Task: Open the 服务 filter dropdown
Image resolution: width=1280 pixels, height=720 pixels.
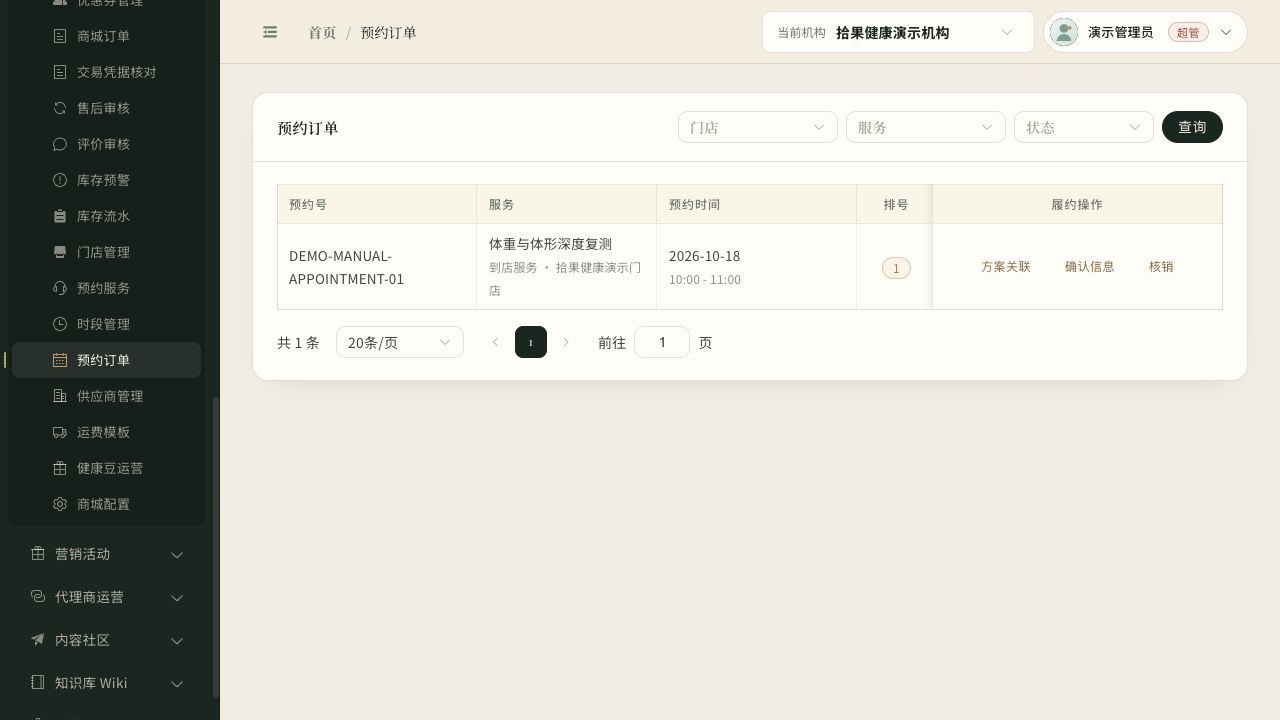Action: point(926,127)
